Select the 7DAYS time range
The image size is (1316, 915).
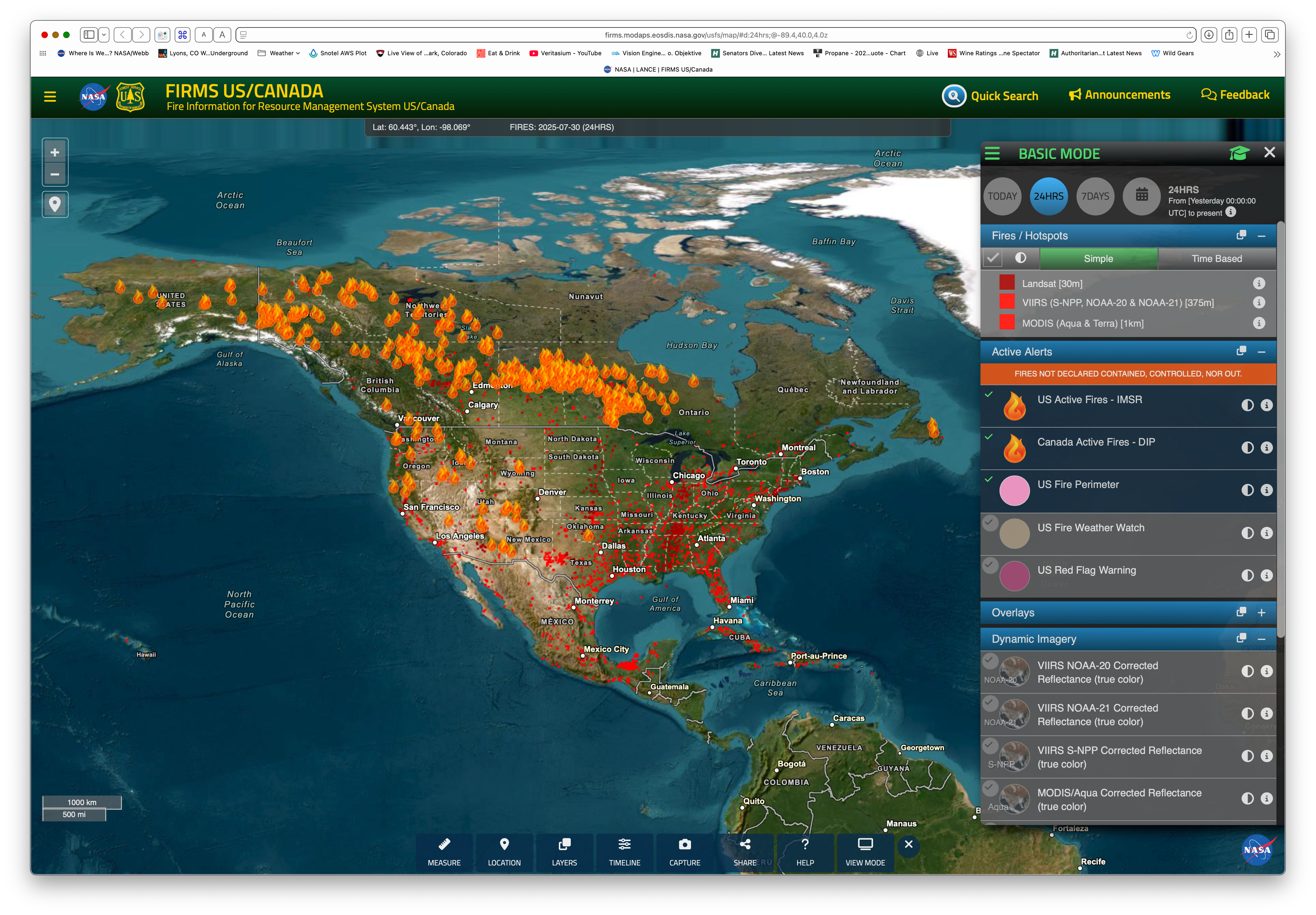(x=1095, y=196)
